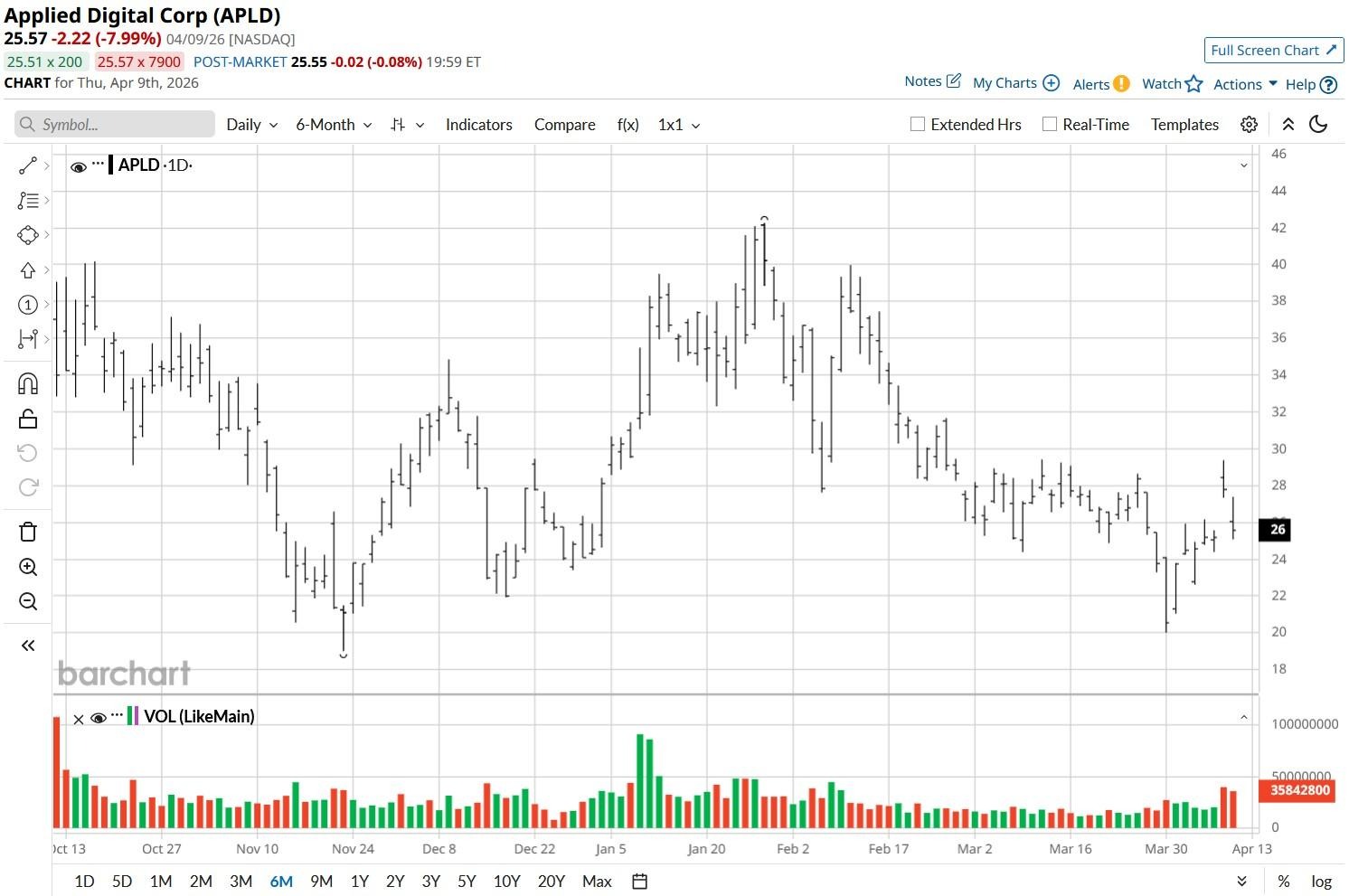The height and width of the screenshot is (896, 1349).
Task: Switch to dark mode moon icon
Action: click(x=1319, y=125)
